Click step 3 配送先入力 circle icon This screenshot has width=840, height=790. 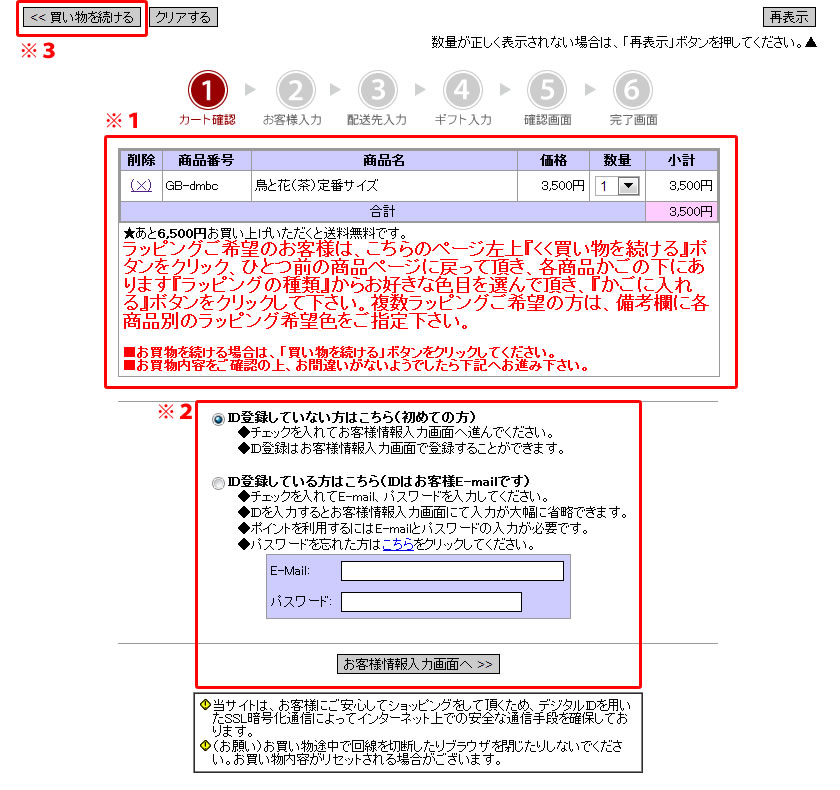click(x=377, y=91)
